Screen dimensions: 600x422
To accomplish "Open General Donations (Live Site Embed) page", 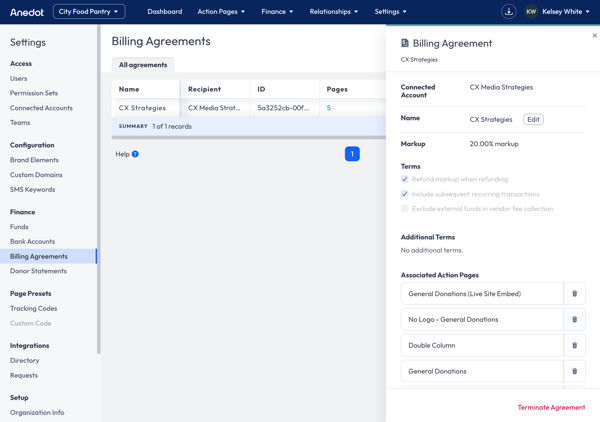I will click(x=482, y=293).
